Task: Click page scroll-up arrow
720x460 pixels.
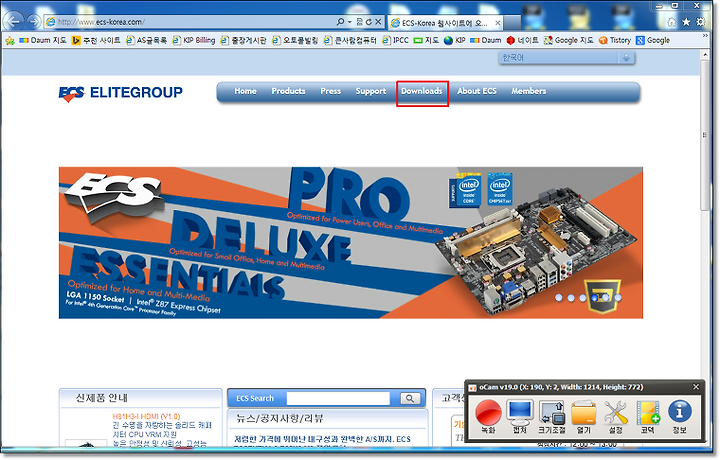Action: pyautogui.click(x=705, y=55)
